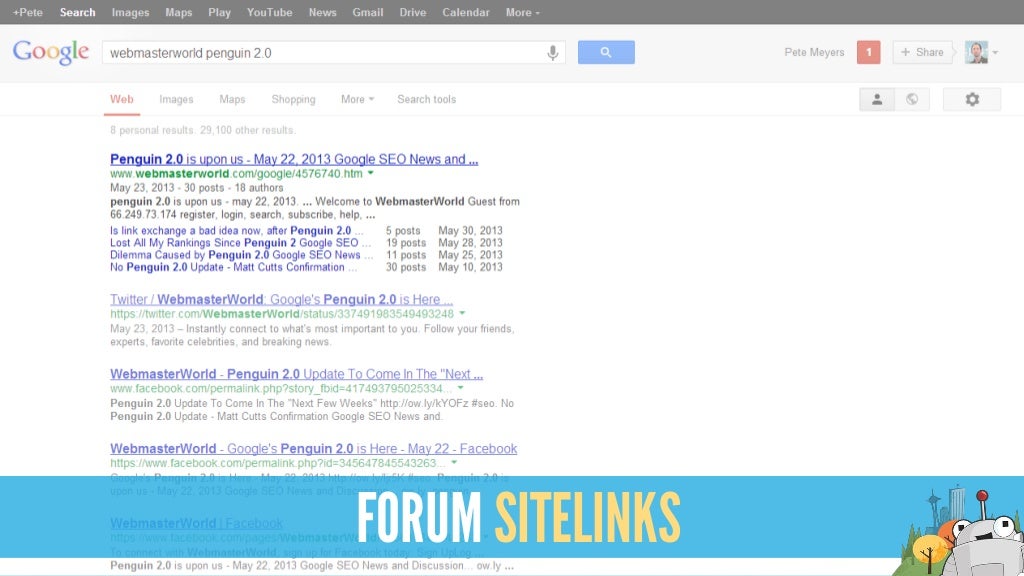Viewport: 1024px width, 576px height.
Task: Click the Pete Meyers profile photo
Action: coord(976,52)
